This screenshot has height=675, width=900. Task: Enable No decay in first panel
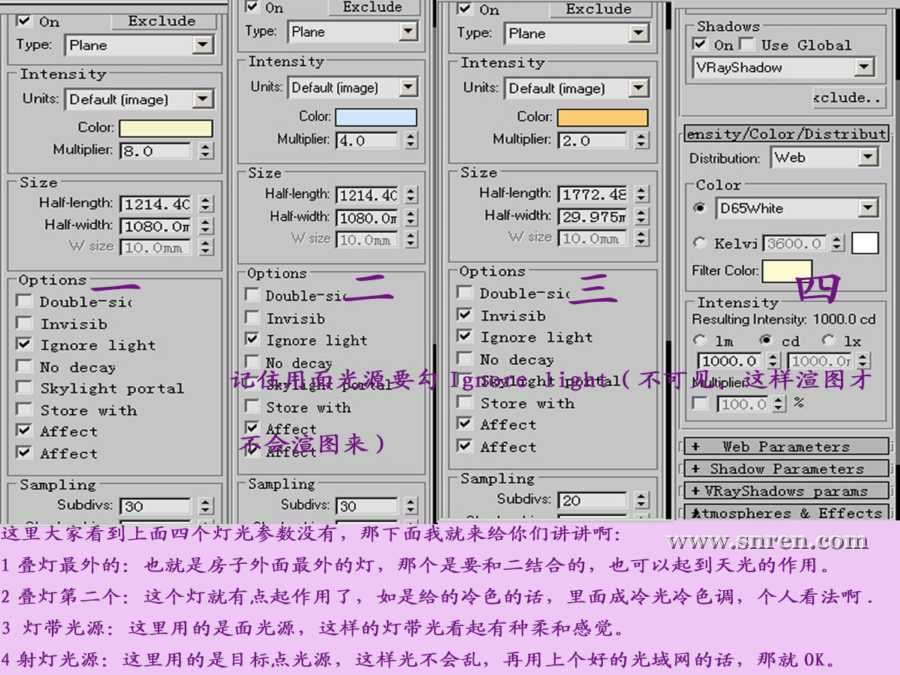click(x=24, y=366)
